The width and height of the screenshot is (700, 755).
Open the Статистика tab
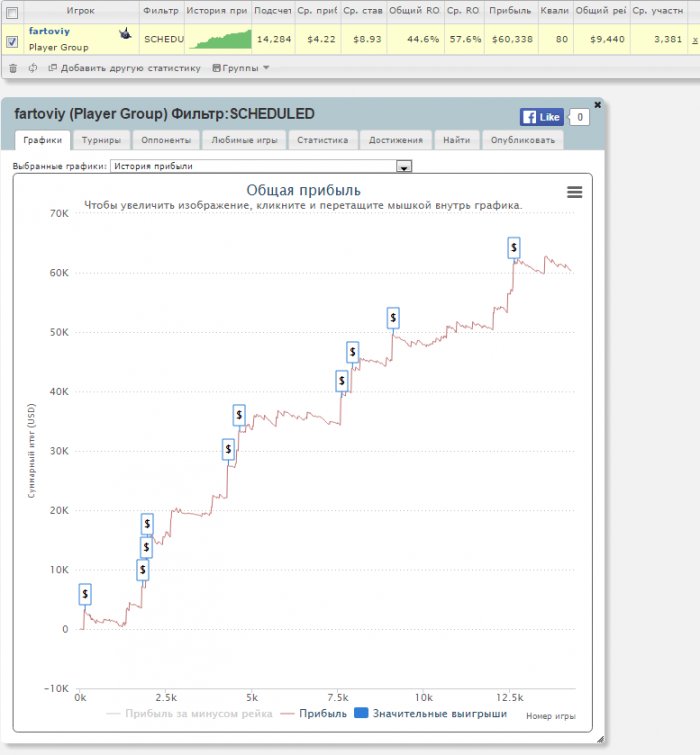pyautogui.click(x=322, y=141)
